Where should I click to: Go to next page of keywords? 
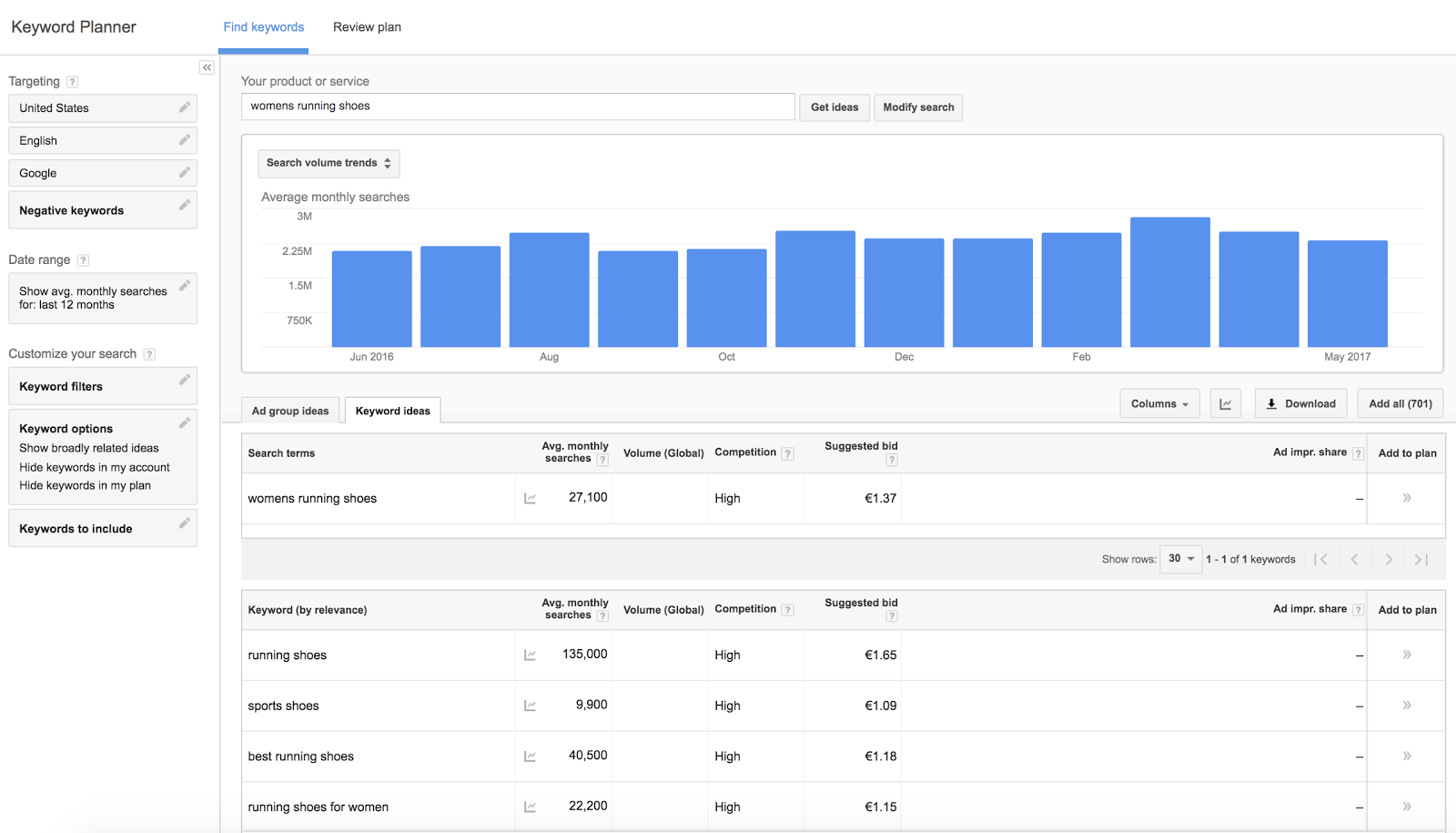tap(1388, 560)
